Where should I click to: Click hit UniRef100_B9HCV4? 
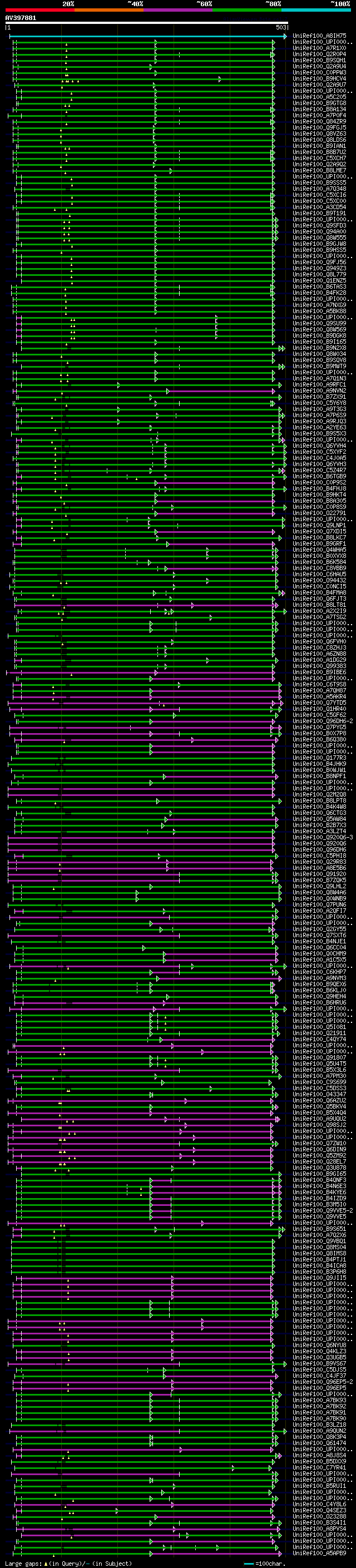pyautogui.click(x=319, y=78)
